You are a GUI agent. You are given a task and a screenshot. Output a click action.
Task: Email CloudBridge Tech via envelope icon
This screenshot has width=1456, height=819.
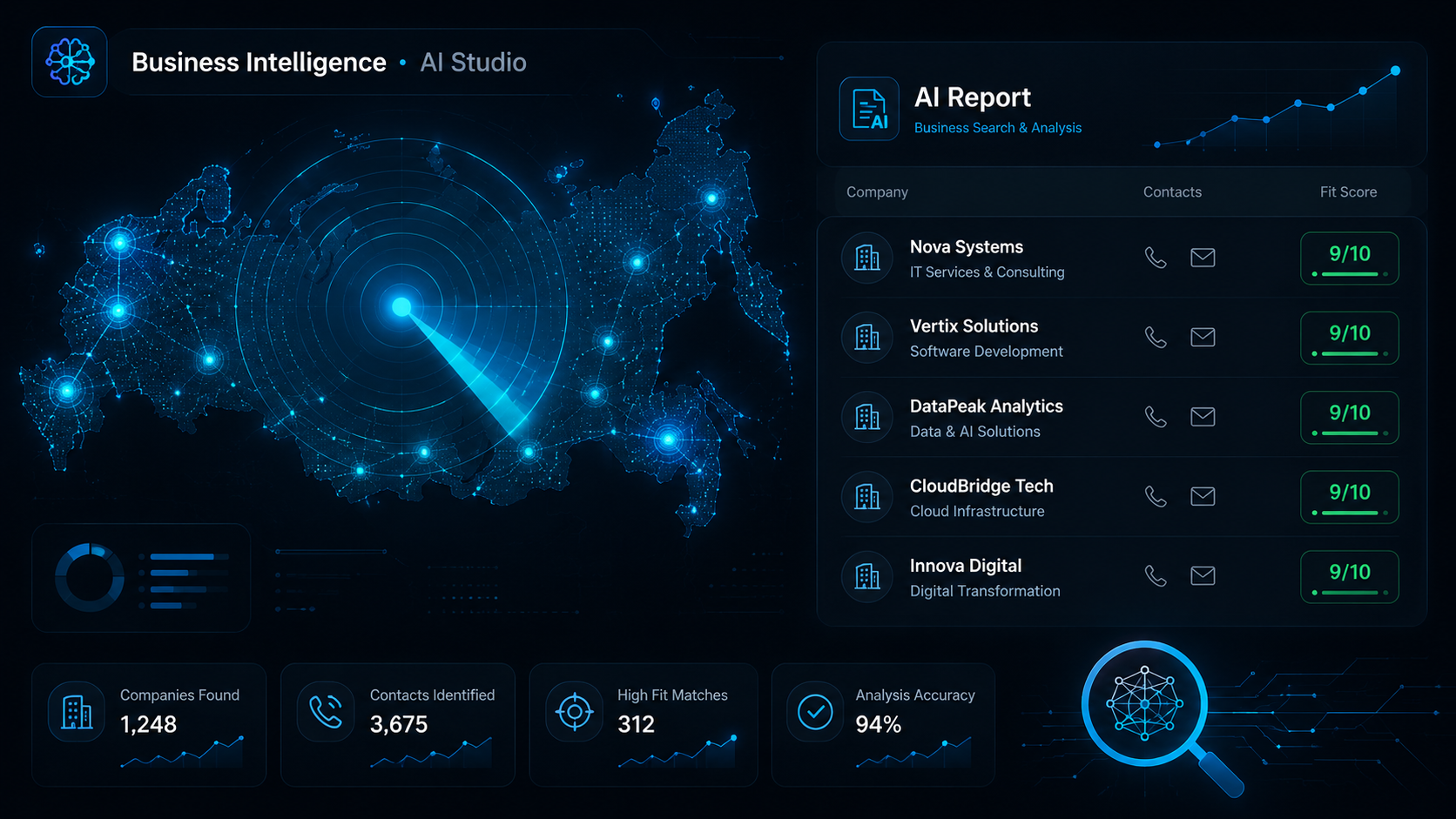[x=1203, y=496]
